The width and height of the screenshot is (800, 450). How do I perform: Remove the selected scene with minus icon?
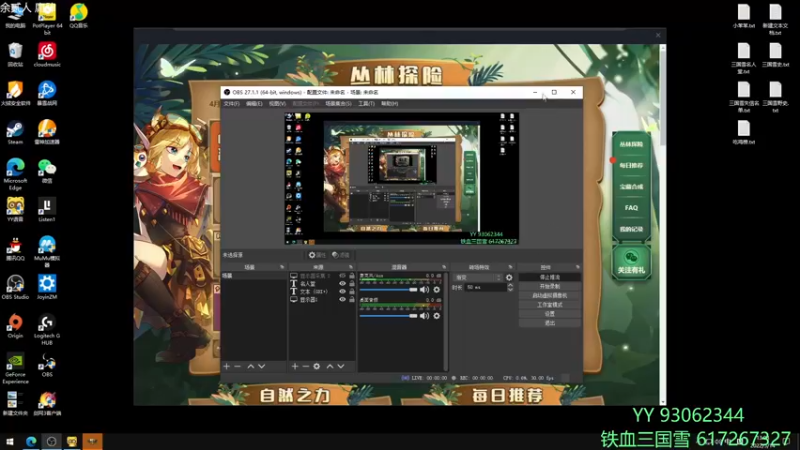[237, 366]
